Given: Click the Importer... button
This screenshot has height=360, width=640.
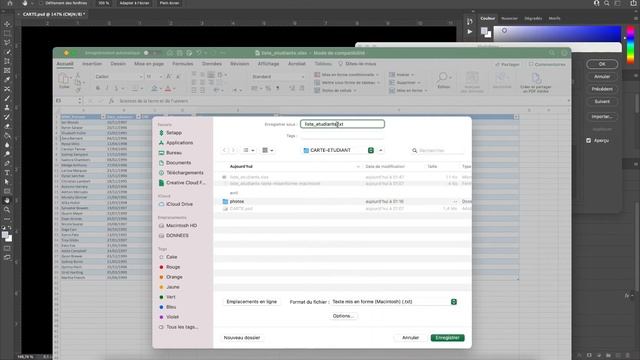Looking at the screenshot, I should click(x=602, y=116).
